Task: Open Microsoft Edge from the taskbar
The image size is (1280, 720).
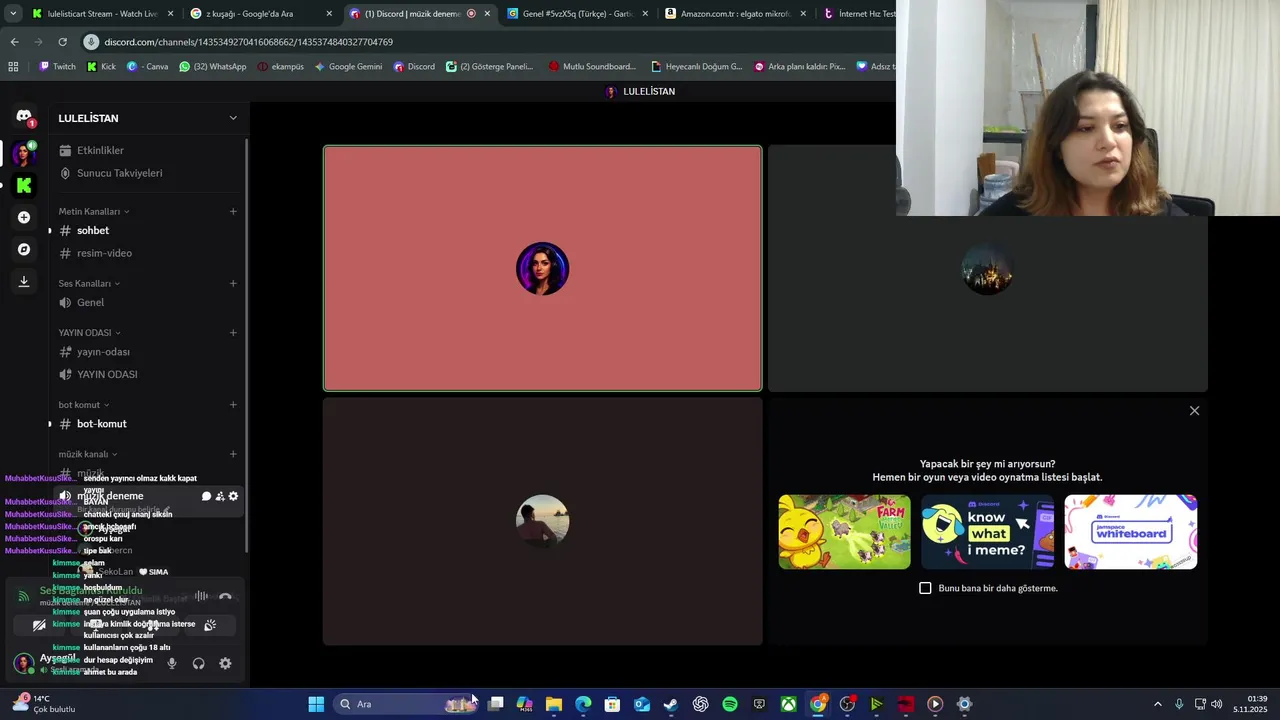Action: [x=583, y=704]
